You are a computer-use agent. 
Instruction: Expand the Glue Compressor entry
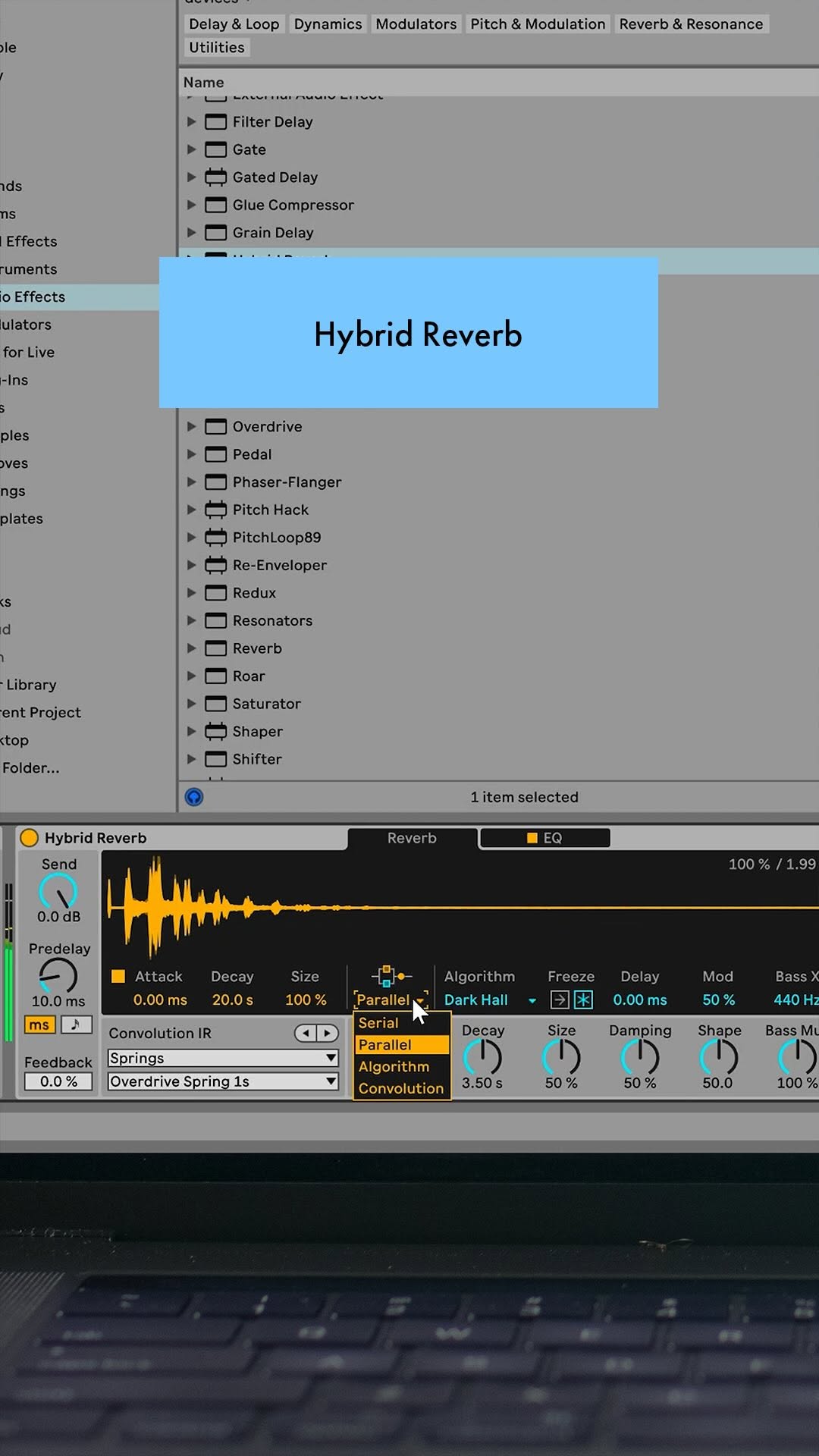coord(191,205)
